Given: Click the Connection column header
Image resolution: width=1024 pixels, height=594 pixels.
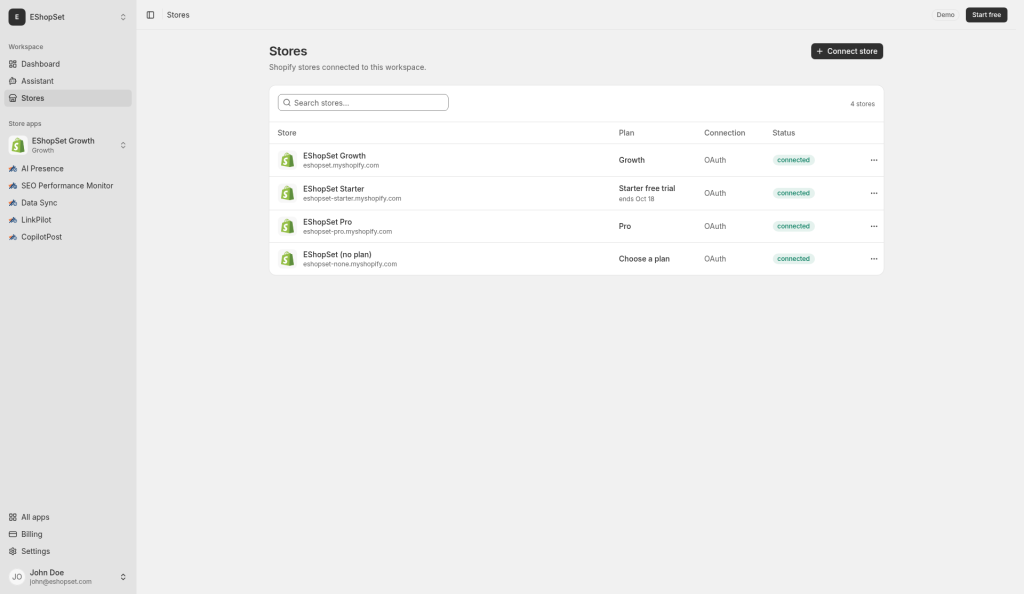Looking at the screenshot, I should tap(724, 133).
